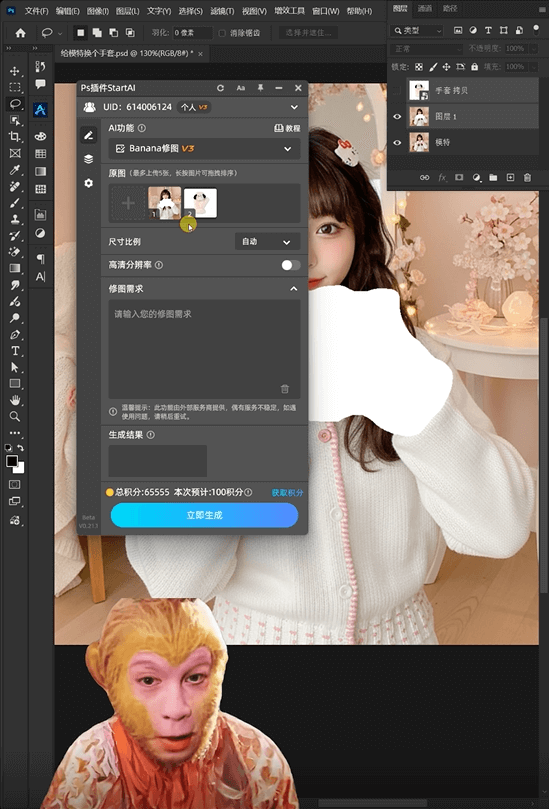549x809 pixels.
Task: Open the Comments panel icon
Action: 40,84
